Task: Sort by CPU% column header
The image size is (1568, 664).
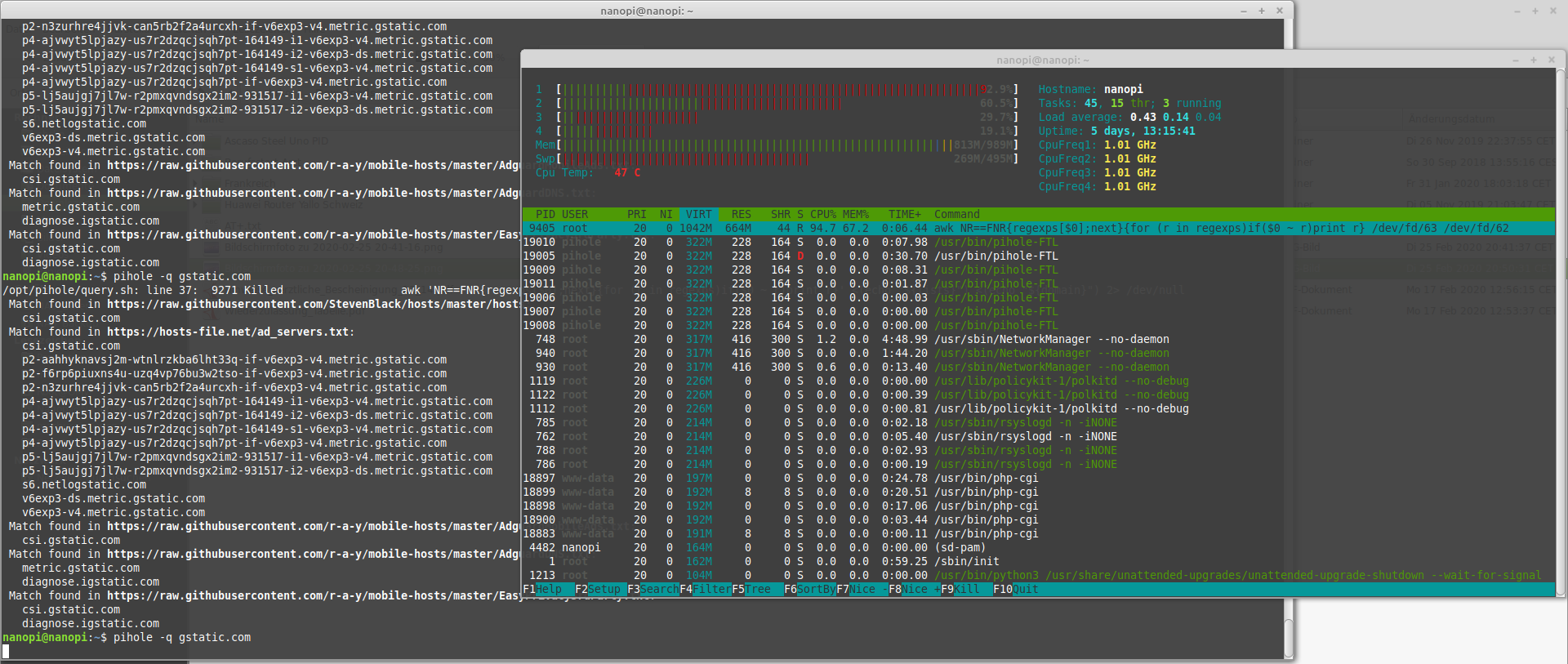Action: pyautogui.click(x=823, y=215)
